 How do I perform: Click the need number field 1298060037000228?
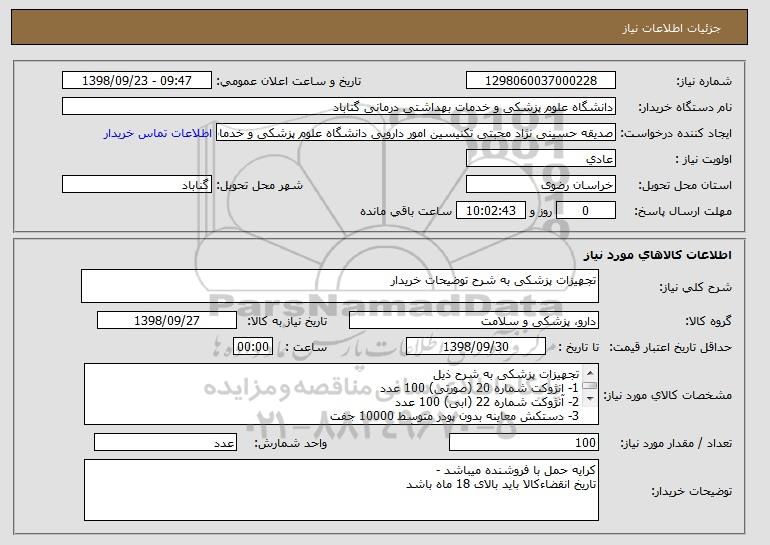(541, 81)
